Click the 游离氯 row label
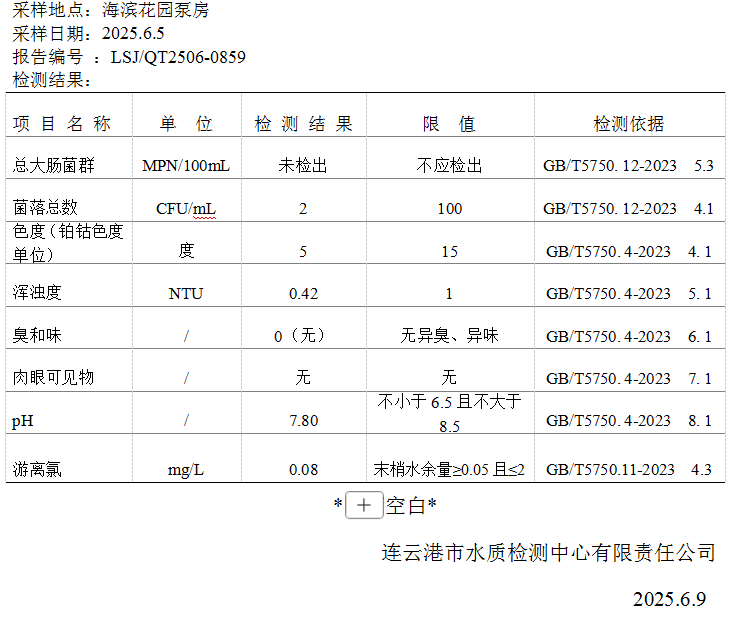This screenshot has width=732, height=624. point(37,469)
